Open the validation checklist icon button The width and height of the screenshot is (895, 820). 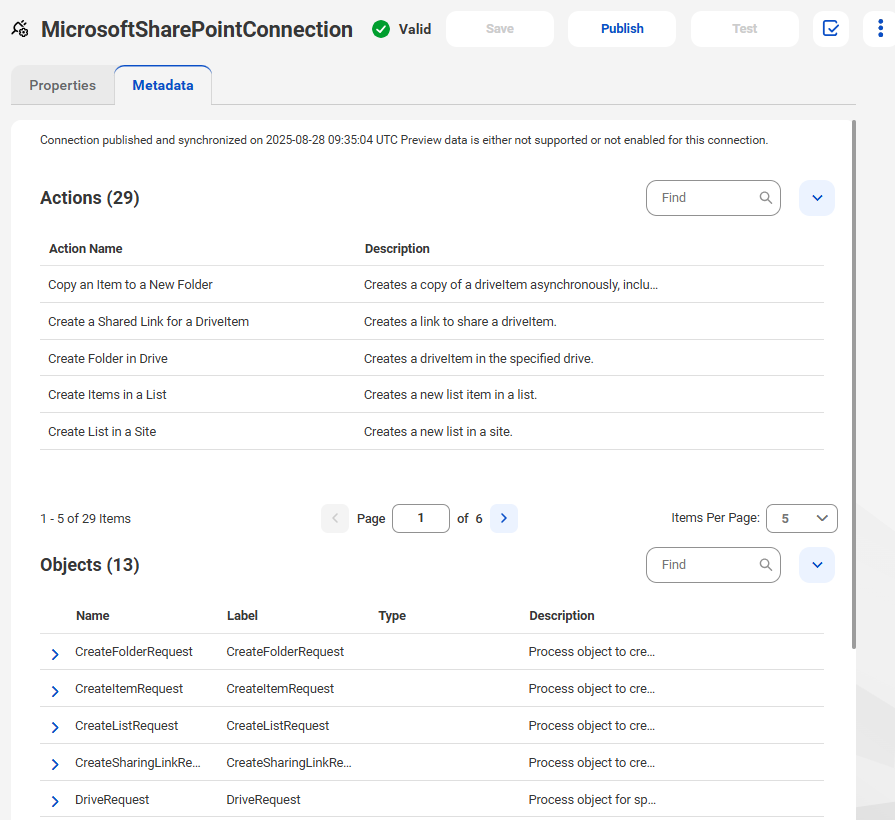coord(831,29)
